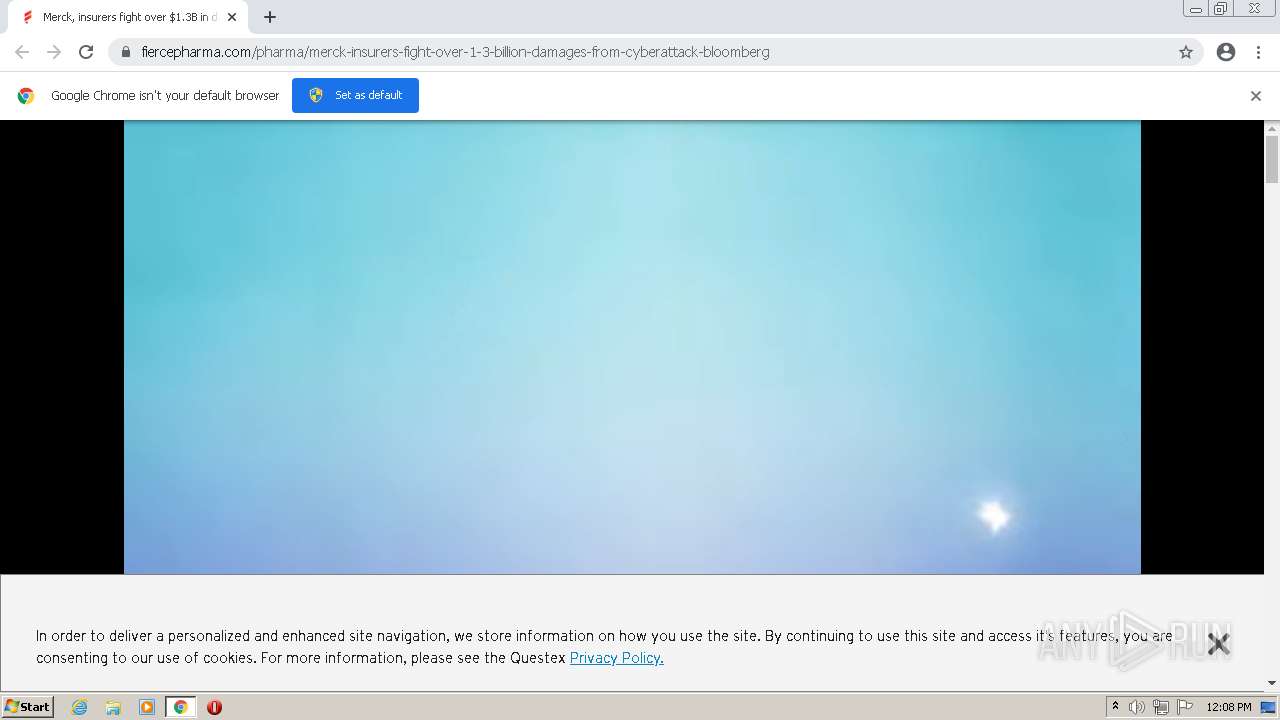
Task: Go forward to the next page
Action: 54,52
